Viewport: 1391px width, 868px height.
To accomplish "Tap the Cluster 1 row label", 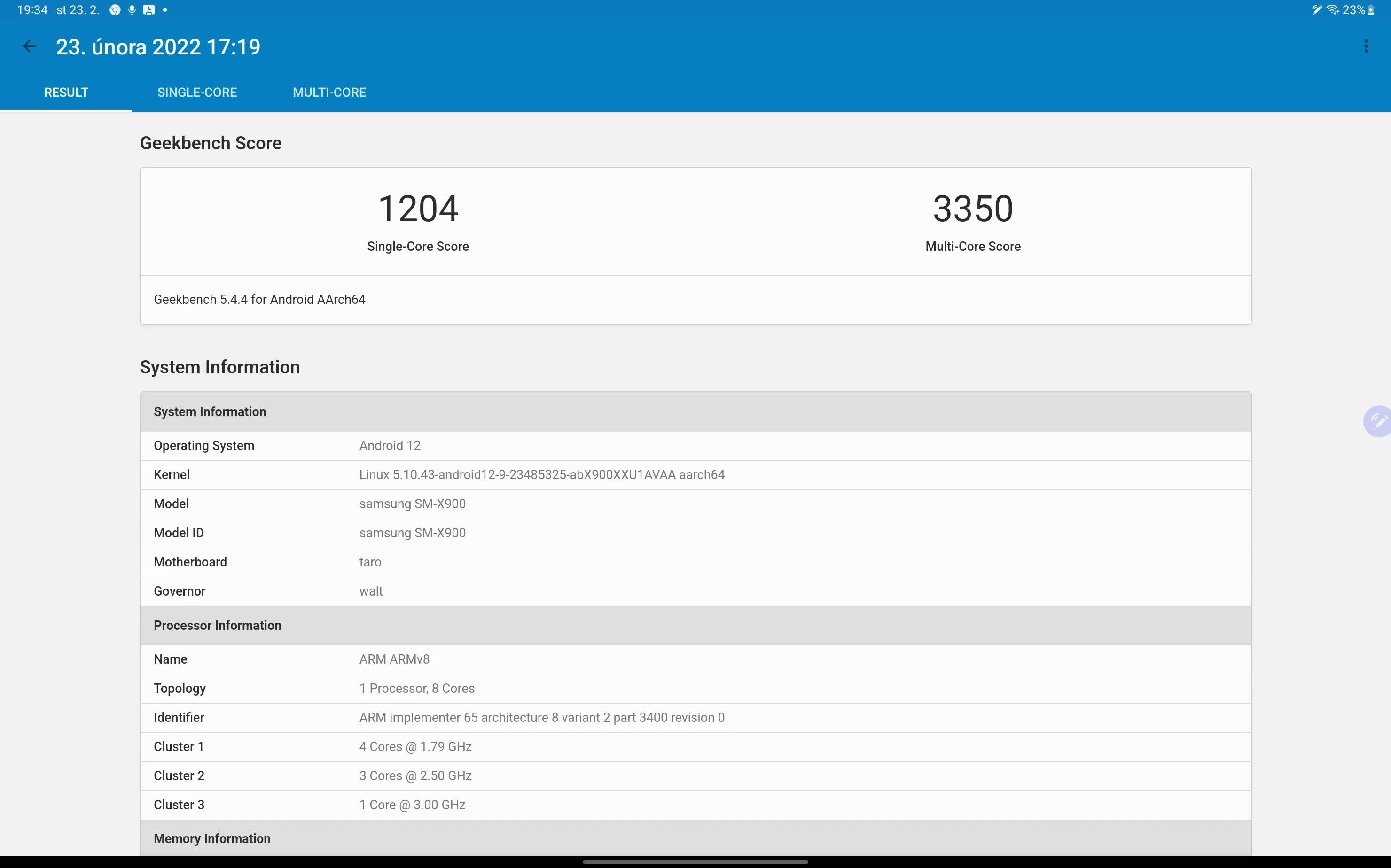I will pos(179,747).
